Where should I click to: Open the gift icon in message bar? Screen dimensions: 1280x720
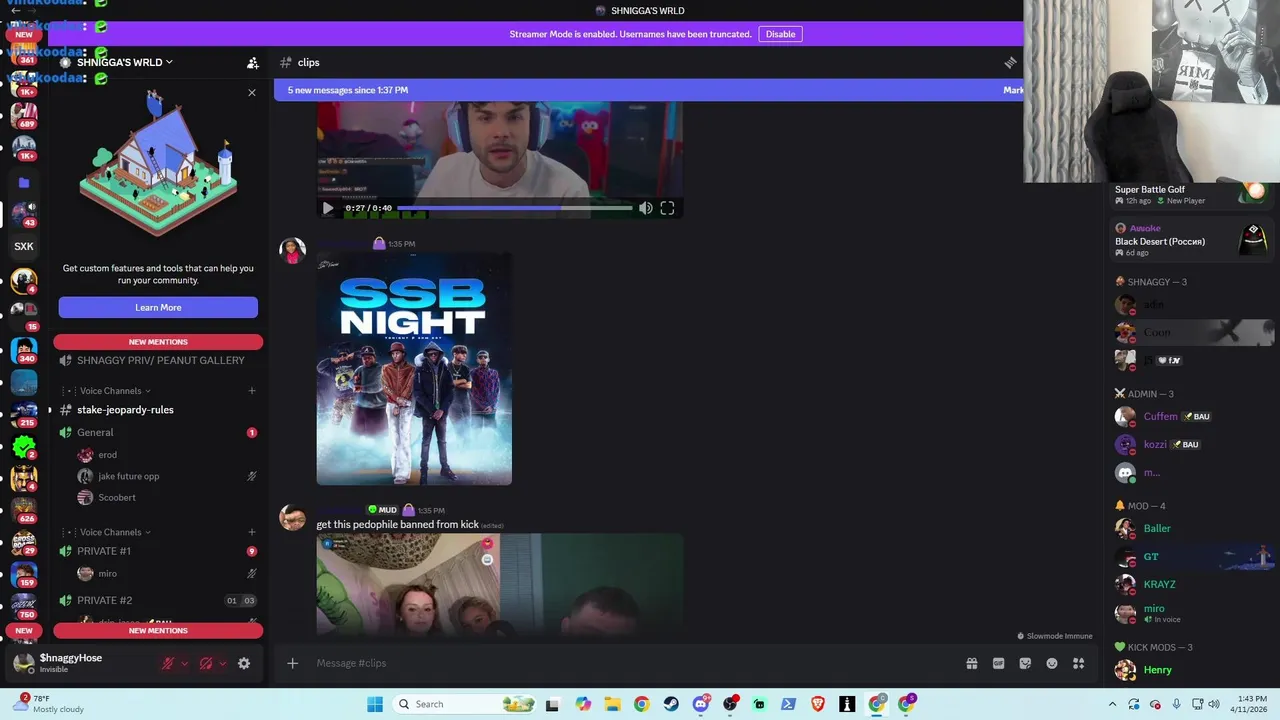(x=971, y=663)
